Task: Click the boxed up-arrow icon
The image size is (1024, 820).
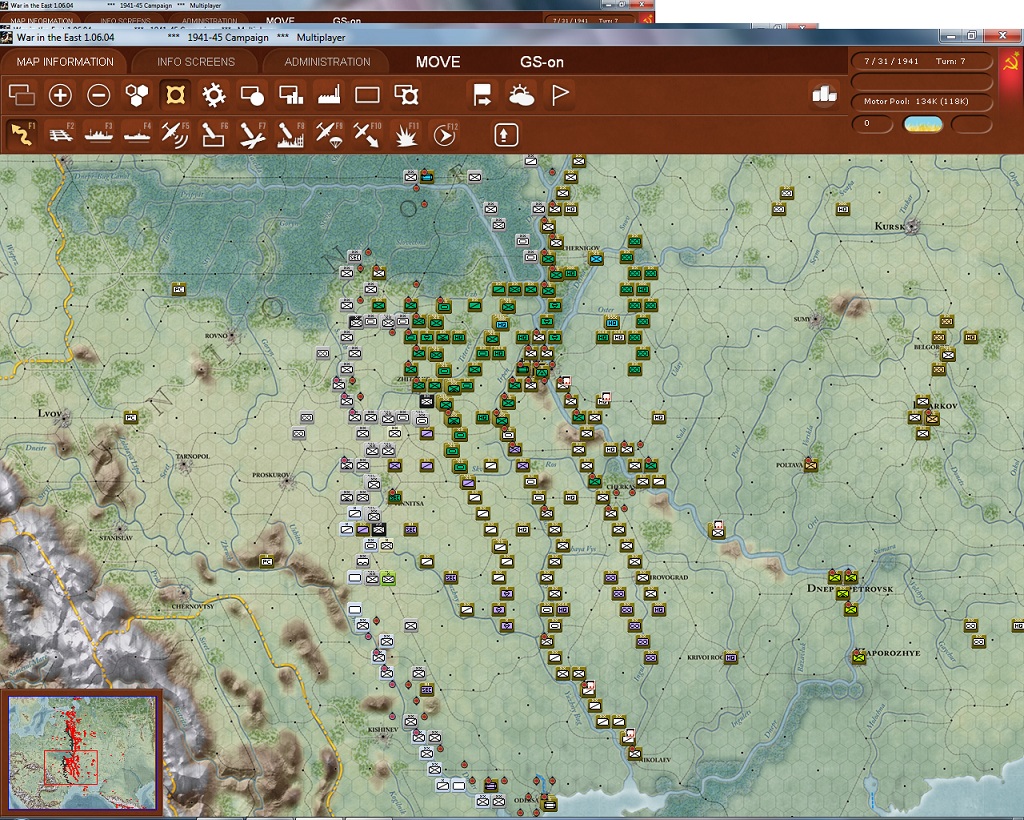Action: click(505, 135)
